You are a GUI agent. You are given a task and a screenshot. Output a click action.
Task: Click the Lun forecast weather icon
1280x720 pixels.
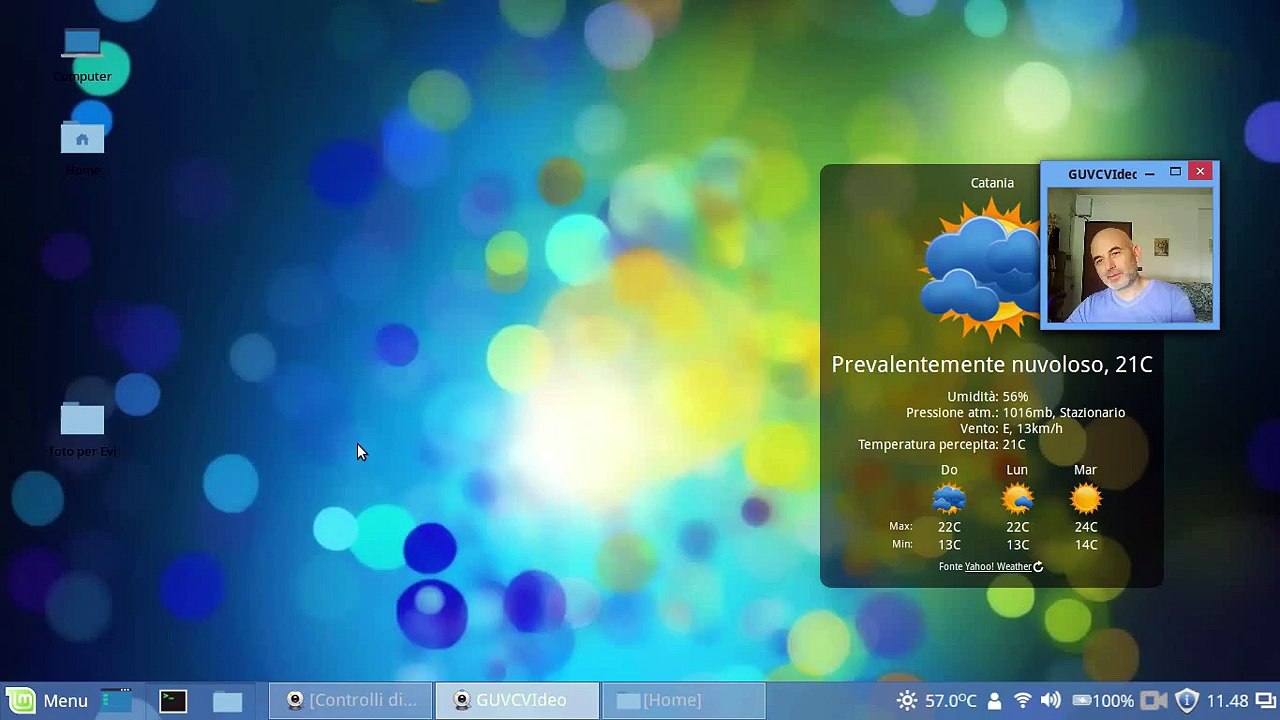[1017, 498]
